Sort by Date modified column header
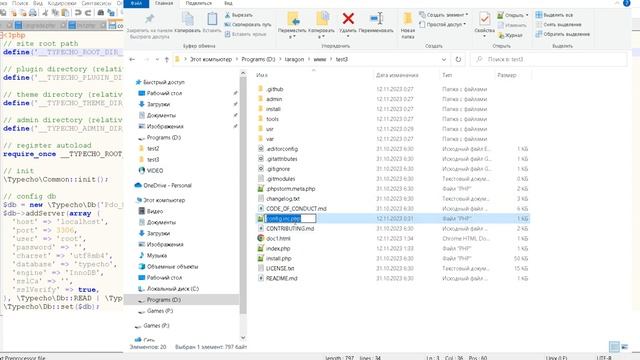The width and height of the screenshot is (640, 360). [397, 75]
